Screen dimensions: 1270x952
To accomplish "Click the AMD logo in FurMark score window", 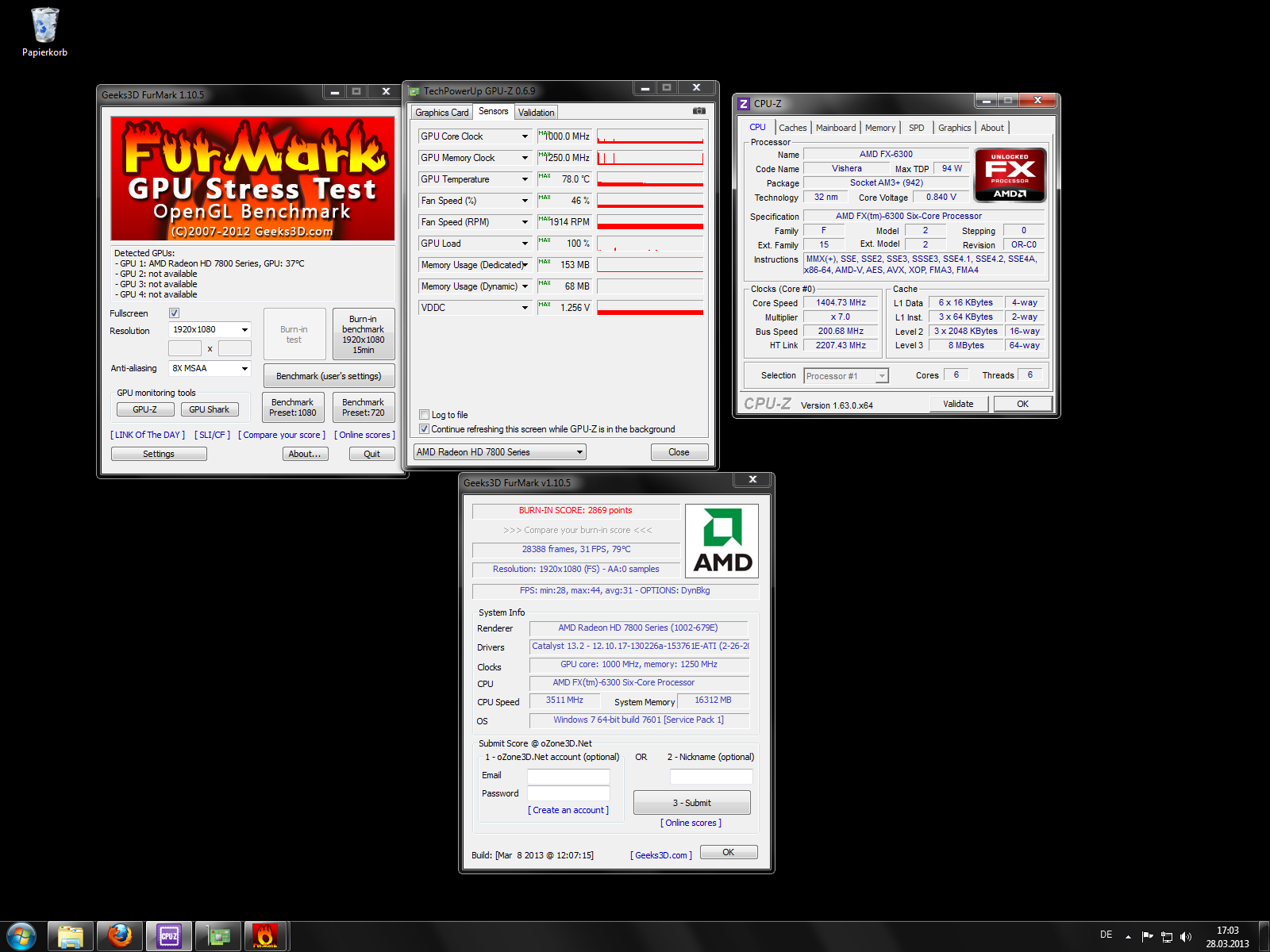I will coord(722,541).
